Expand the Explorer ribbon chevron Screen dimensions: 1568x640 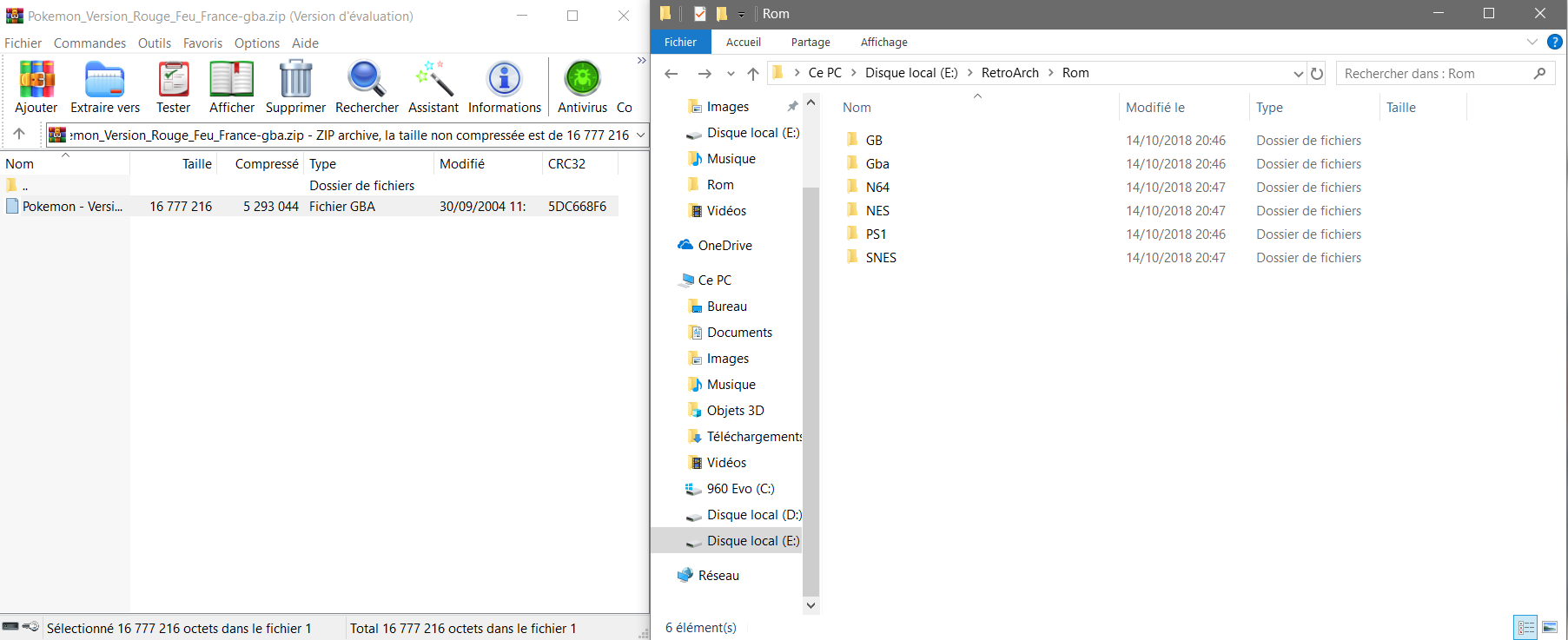pyautogui.click(x=1532, y=42)
